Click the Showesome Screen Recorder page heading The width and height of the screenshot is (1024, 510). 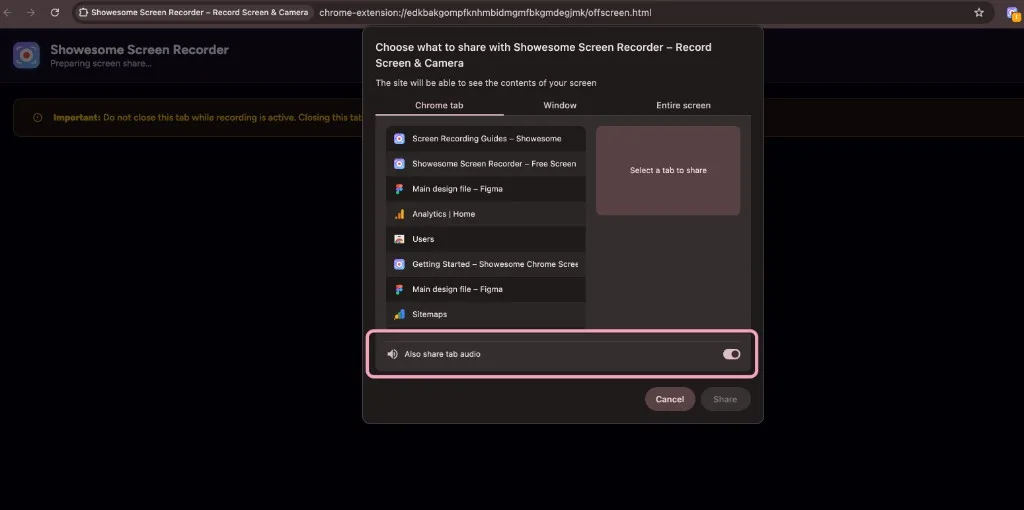coord(139,50)
